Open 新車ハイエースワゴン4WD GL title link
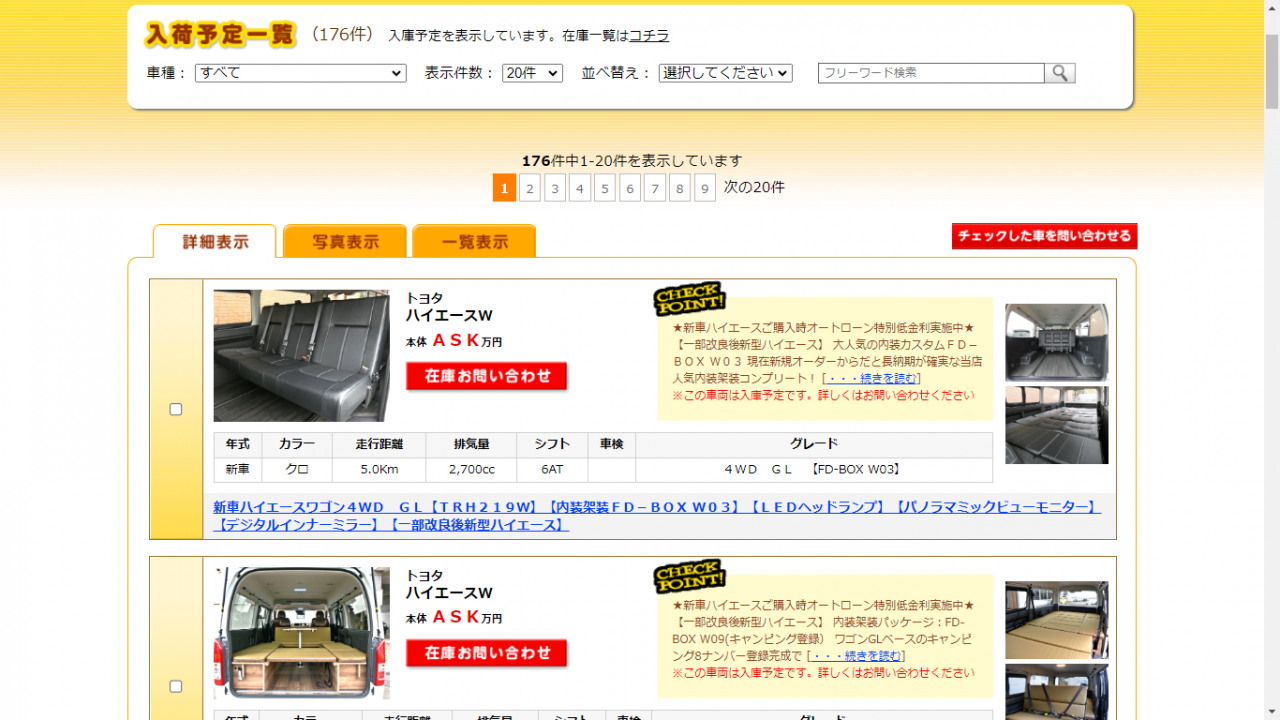Screen dimensions: 1280x720 [657, 516]
